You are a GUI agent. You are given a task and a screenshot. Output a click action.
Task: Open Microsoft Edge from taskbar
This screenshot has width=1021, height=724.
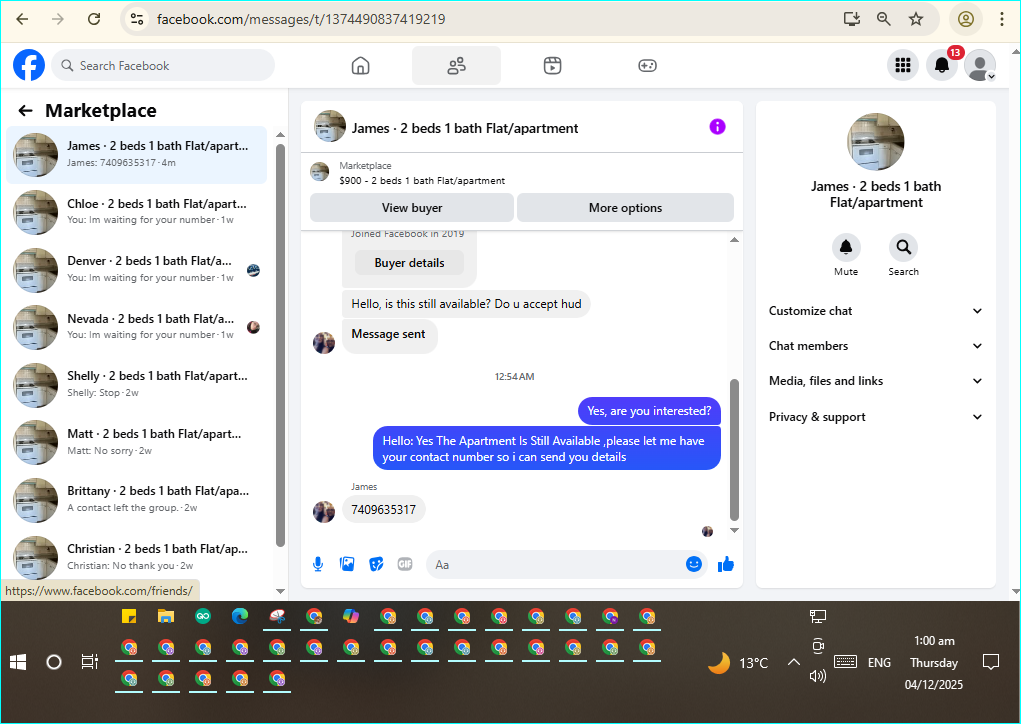240,616
